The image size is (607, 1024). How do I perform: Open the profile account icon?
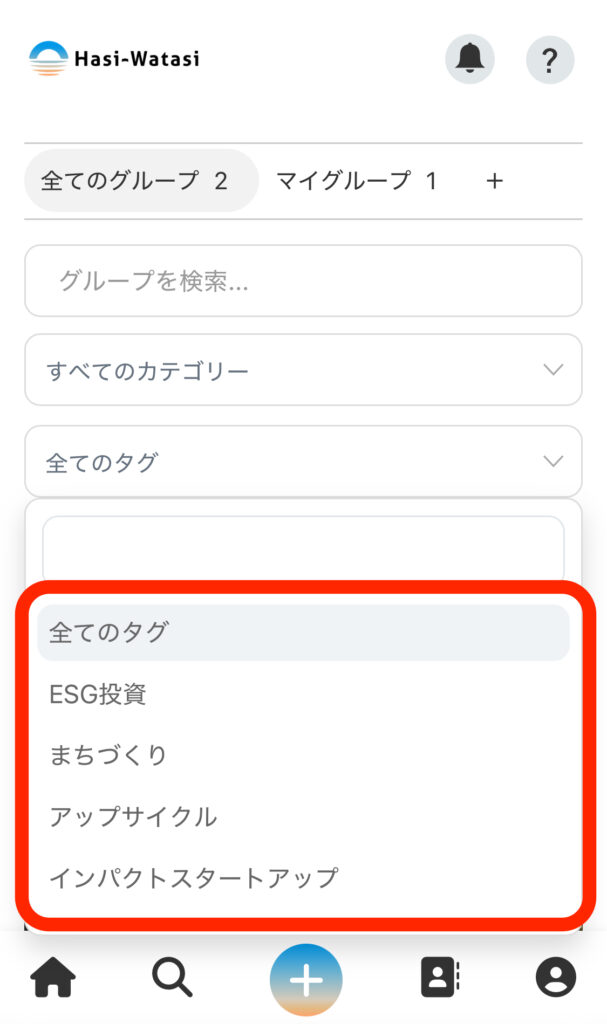pyautogui.click(x=556, y=978)
